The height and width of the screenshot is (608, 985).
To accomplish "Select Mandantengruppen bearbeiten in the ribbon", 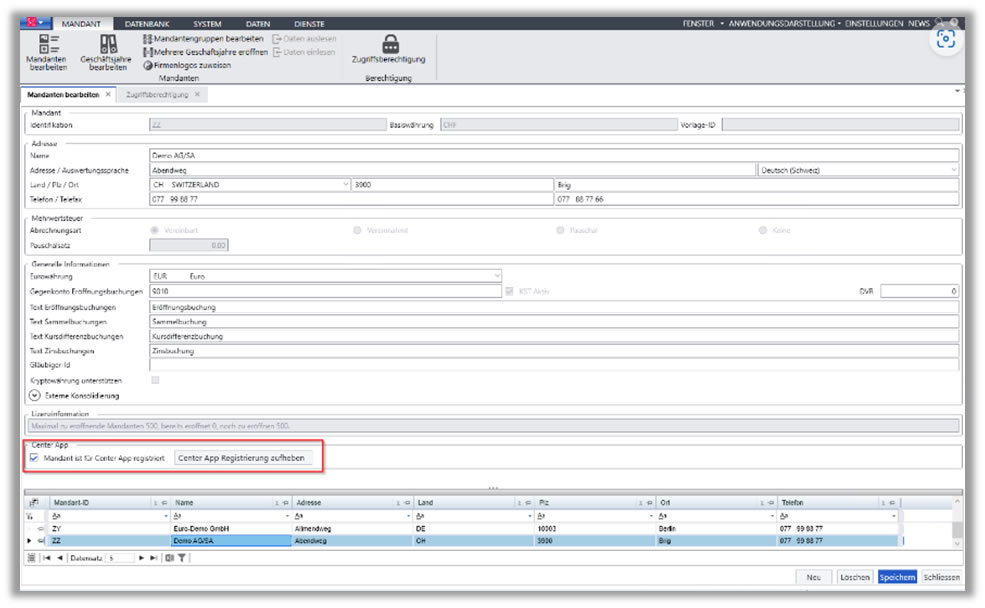I will coord(203,39).
